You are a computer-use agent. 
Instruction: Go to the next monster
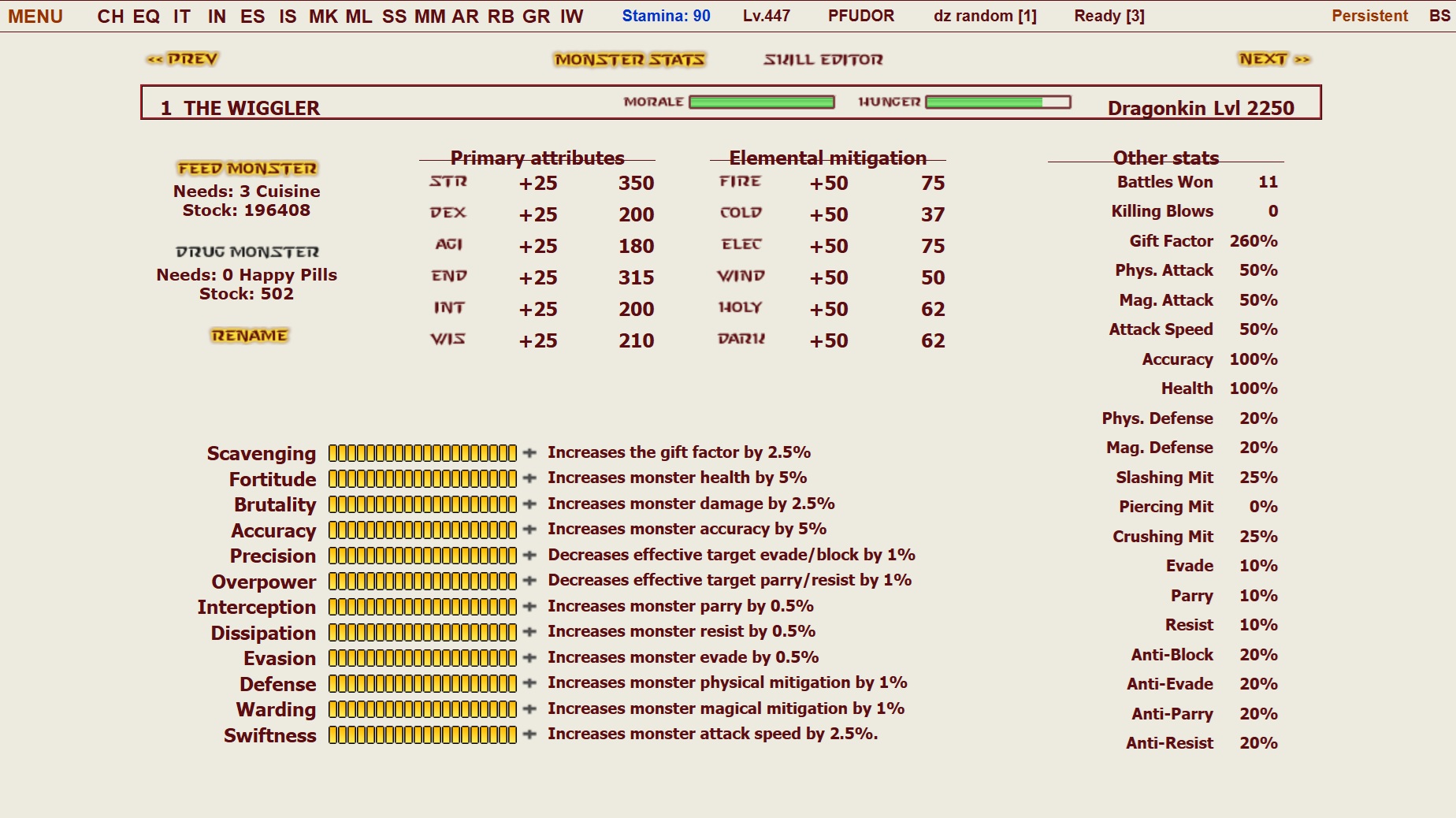[1273, 59]
